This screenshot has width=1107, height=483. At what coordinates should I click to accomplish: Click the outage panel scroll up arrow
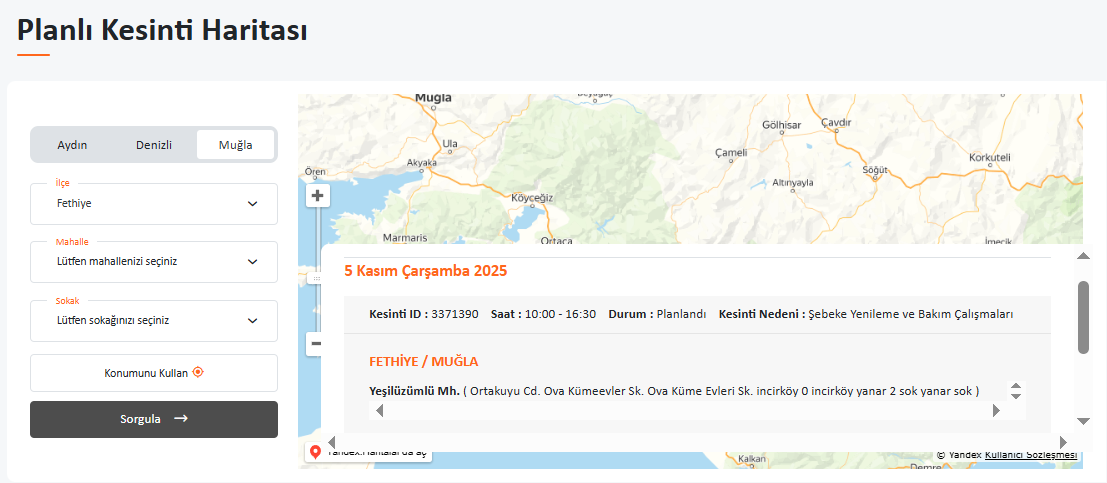pos(1084,255)
